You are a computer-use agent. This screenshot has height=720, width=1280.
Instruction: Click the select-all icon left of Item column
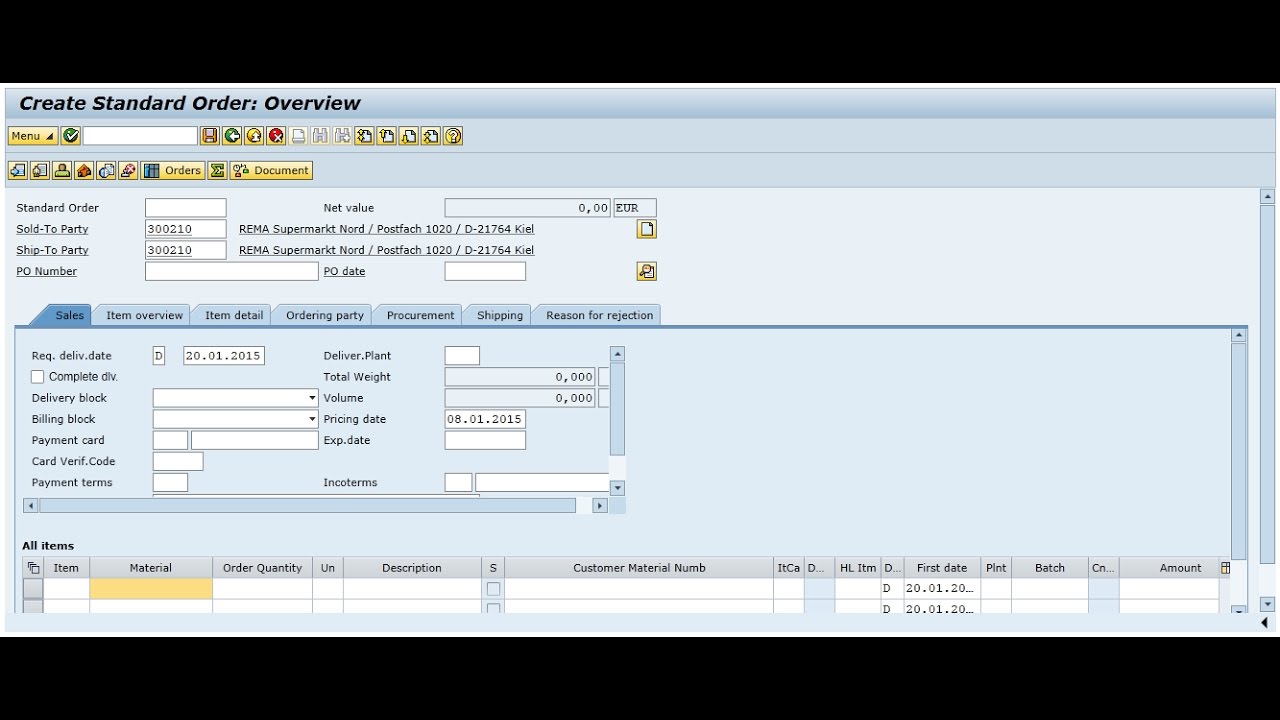point(33,568)
